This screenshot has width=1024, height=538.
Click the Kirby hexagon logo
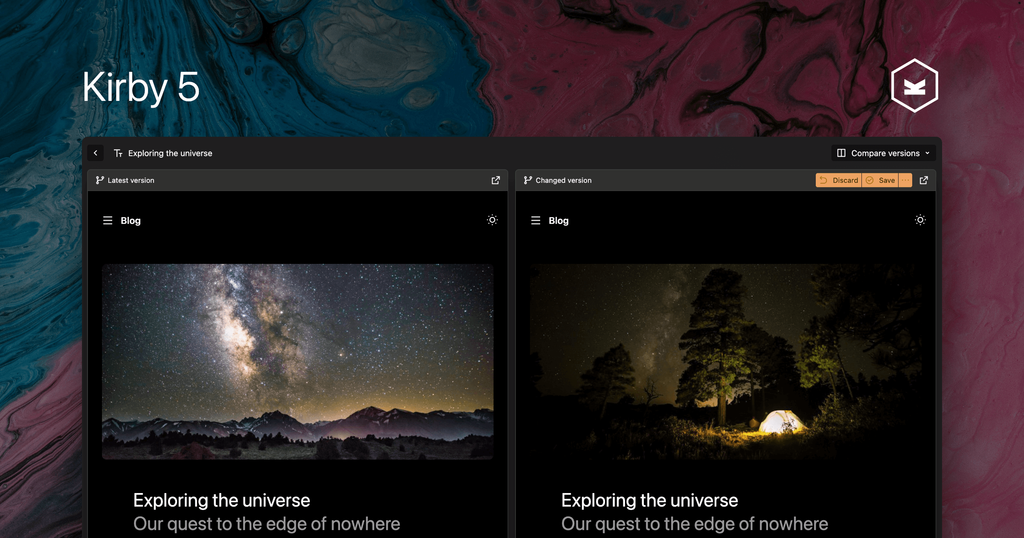point(914,86)
